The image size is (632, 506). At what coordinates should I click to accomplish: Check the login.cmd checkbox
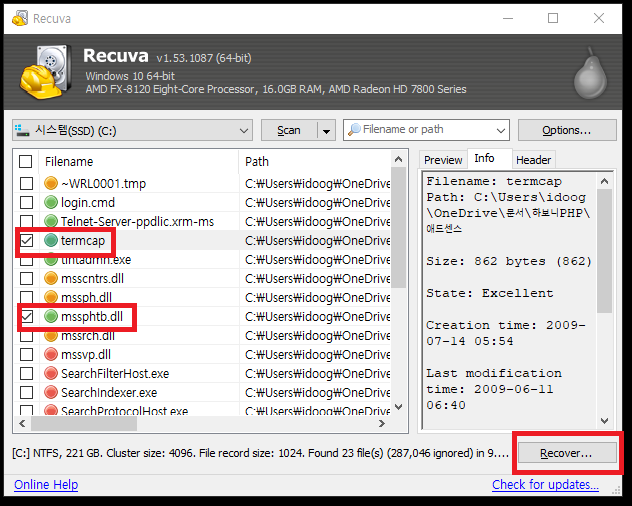click(x=27, y=202)
